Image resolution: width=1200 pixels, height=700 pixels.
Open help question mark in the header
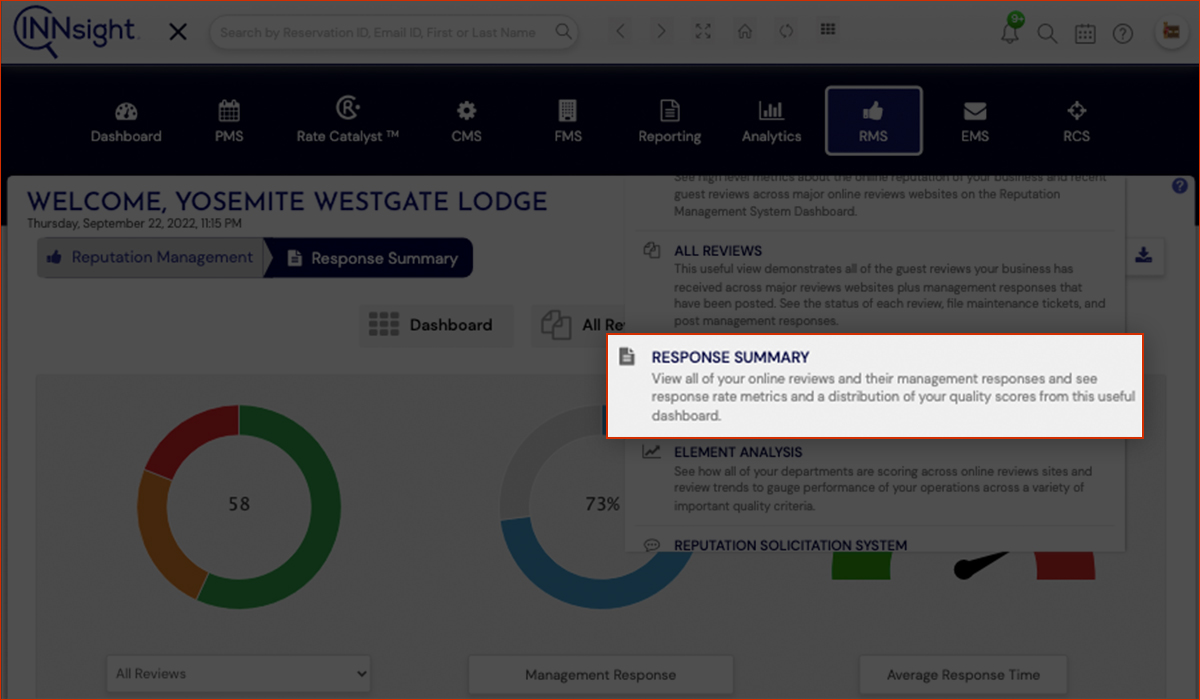pos(1123,34)
